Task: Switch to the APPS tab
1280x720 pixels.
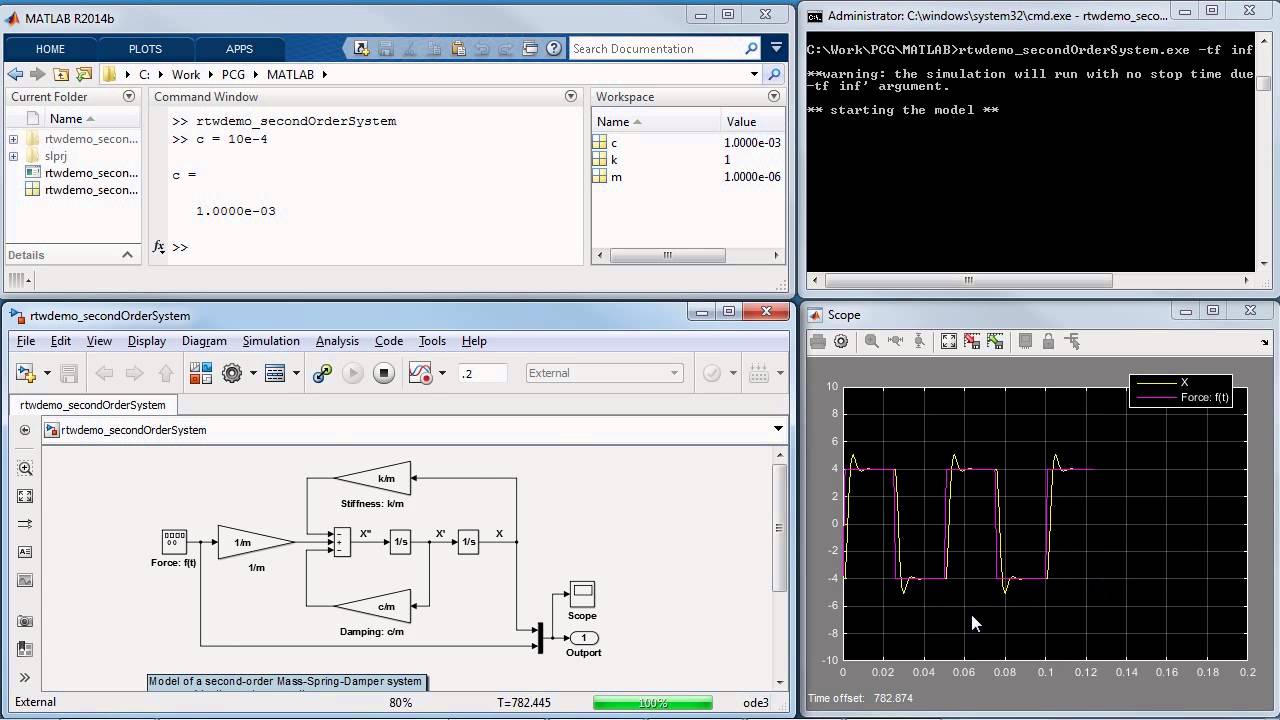Action: tap(239, 49)
